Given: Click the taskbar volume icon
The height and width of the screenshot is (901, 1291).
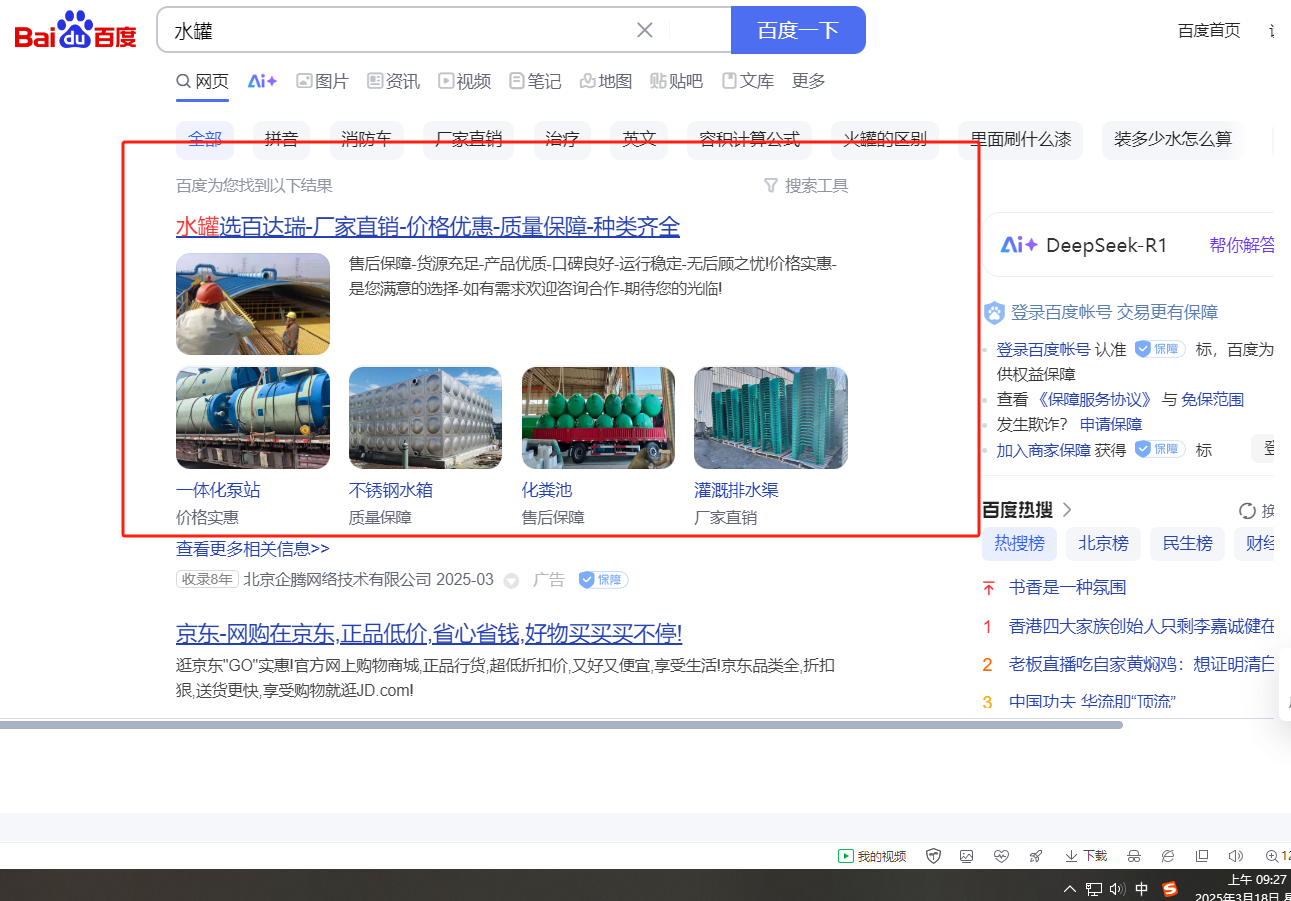Looking at the screenshot, I should pos(1117,889).
